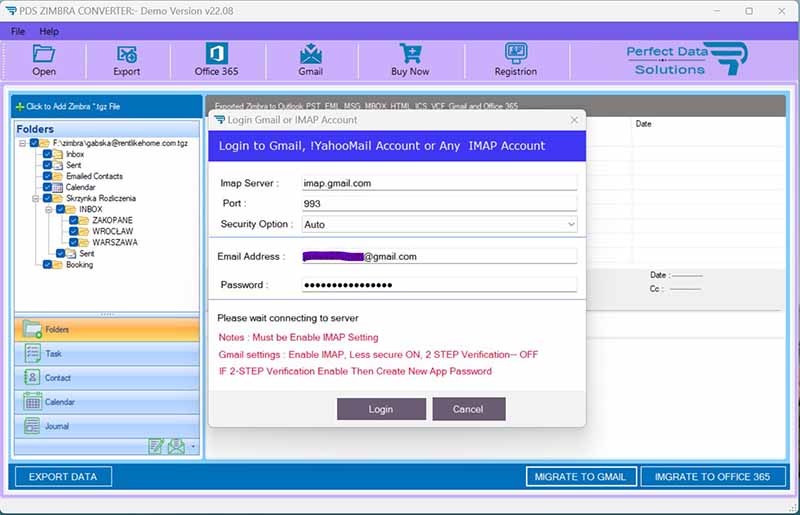Open the small dropdown arrow below Journal
800x515 pixels.
[x=193, y=447]
